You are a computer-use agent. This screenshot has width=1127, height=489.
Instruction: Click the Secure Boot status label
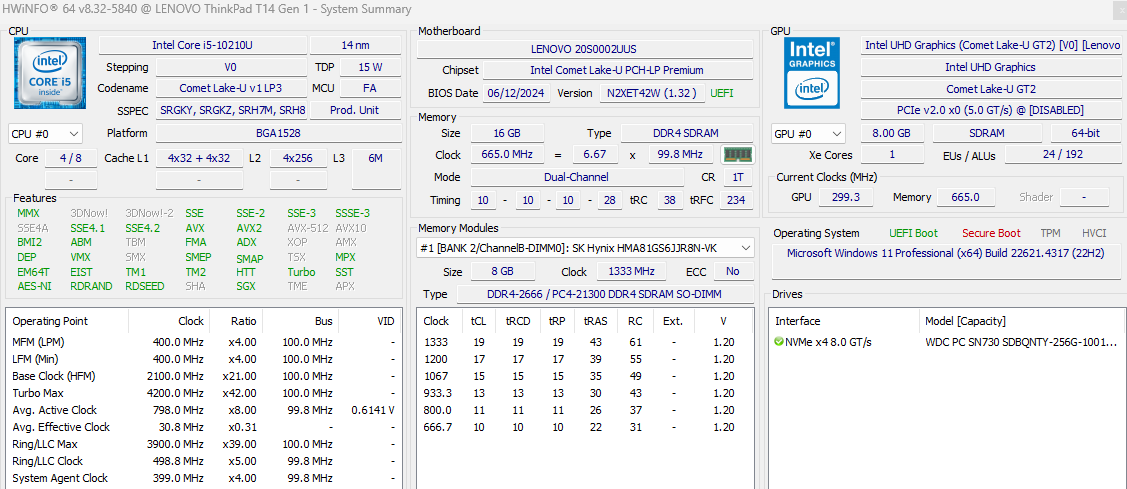coord(992,233)
